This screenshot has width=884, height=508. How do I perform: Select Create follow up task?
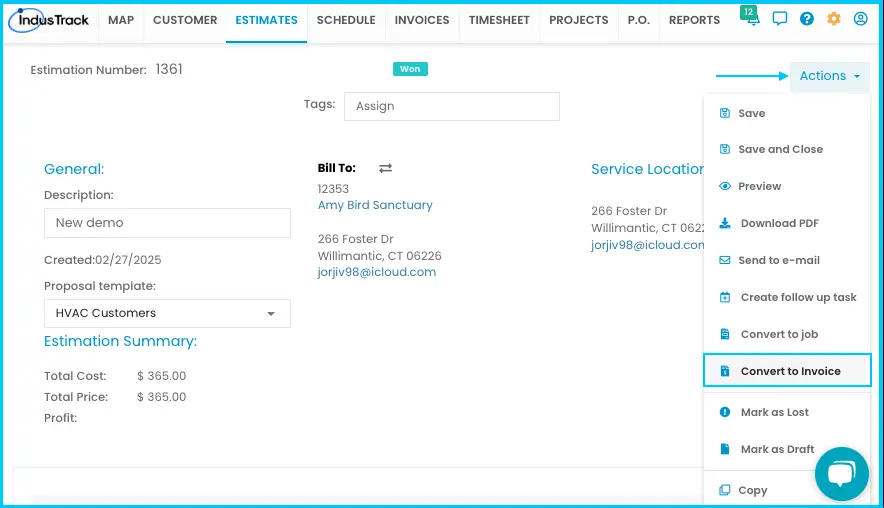click(x=787, y=297)
